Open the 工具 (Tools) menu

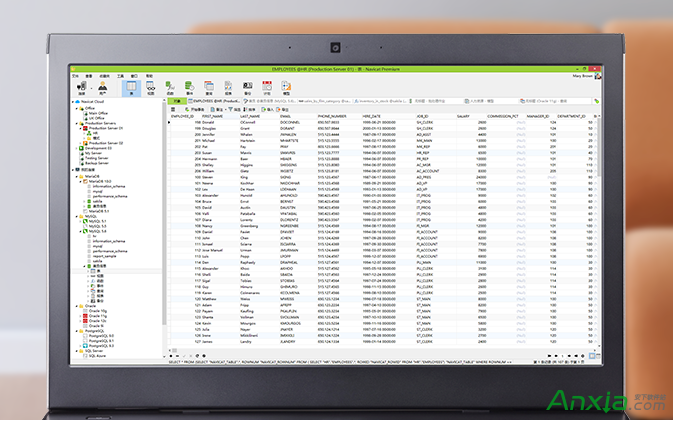point(121,76)
